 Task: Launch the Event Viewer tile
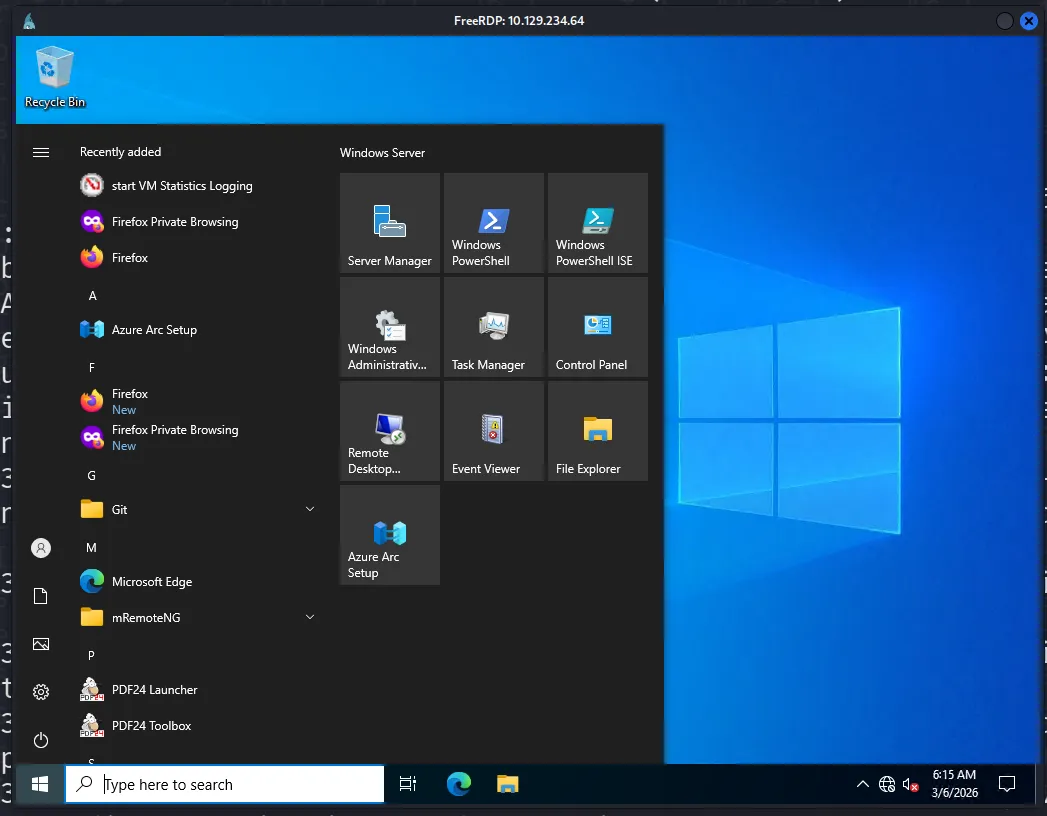(x=493, y=431)
